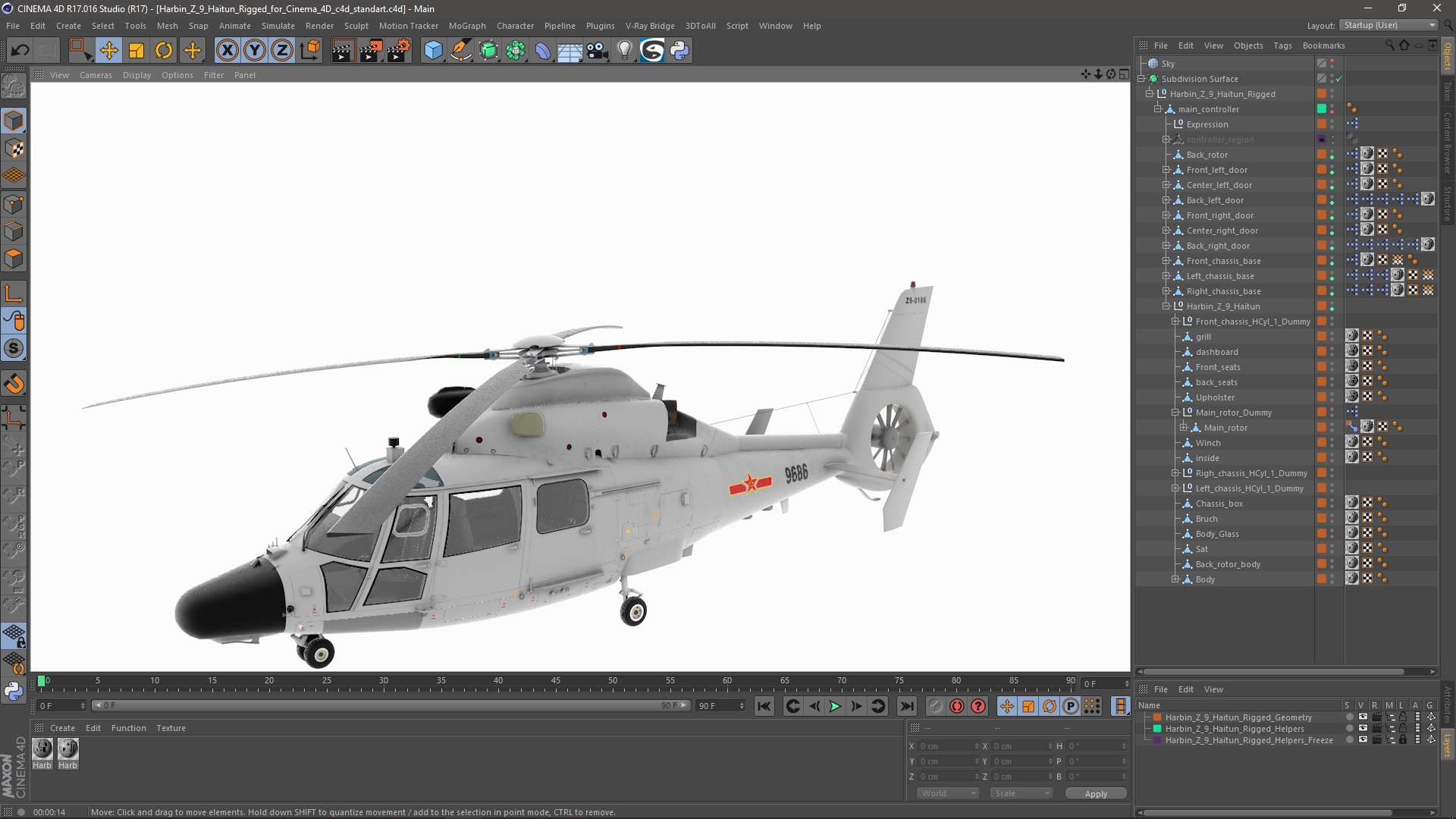Click layer color swatch of main_controller
Image resolution: width=1456 pixels, height=819 pixels.
pyautogui.click(x=1322, y=109)
